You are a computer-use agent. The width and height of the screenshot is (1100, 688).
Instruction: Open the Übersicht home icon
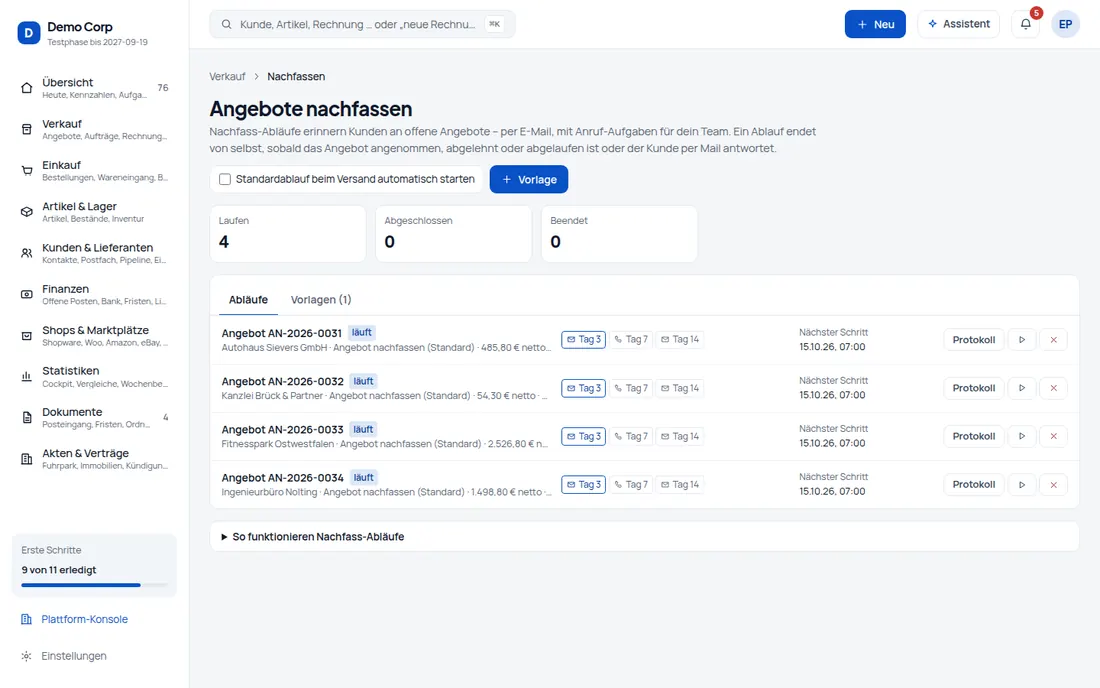27,88
